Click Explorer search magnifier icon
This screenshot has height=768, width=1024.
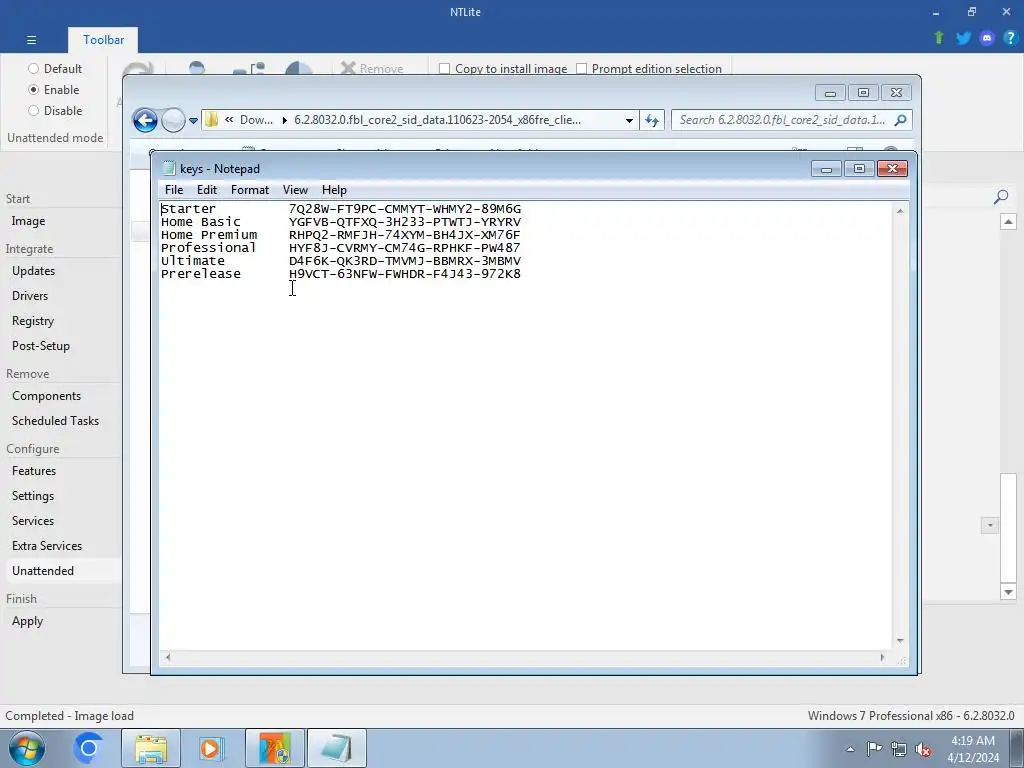pyautogui.click(x=901, y=120)
